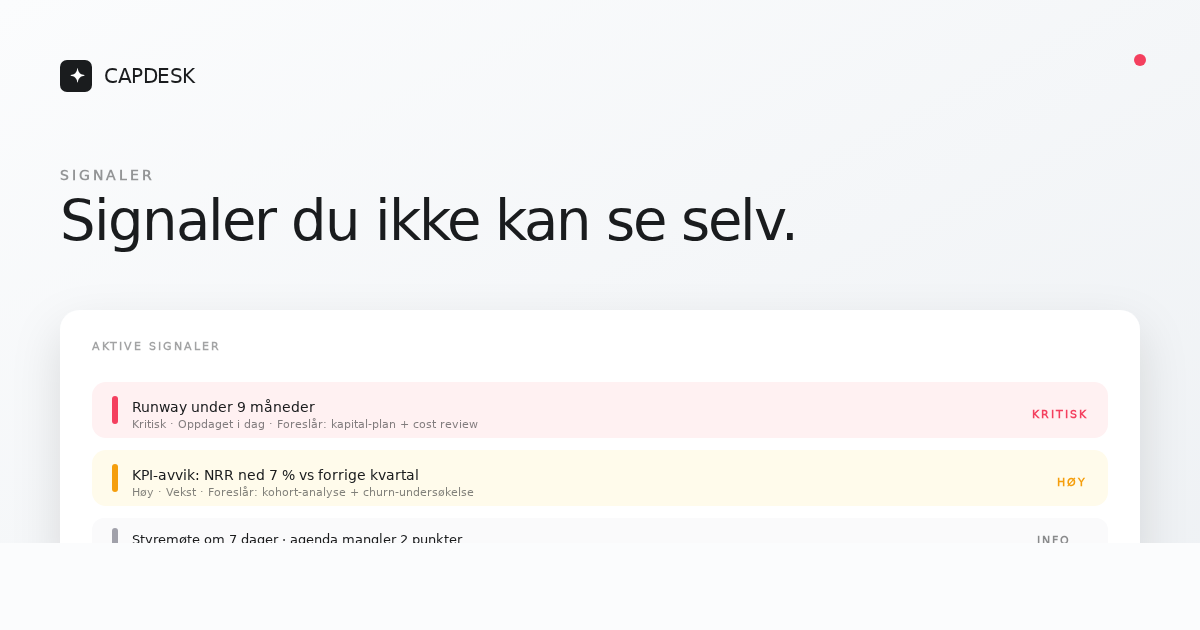Click the orange severity bar on KPI-avvik signal
Viewport: 1200px width, 630px height.
point(115,478)
